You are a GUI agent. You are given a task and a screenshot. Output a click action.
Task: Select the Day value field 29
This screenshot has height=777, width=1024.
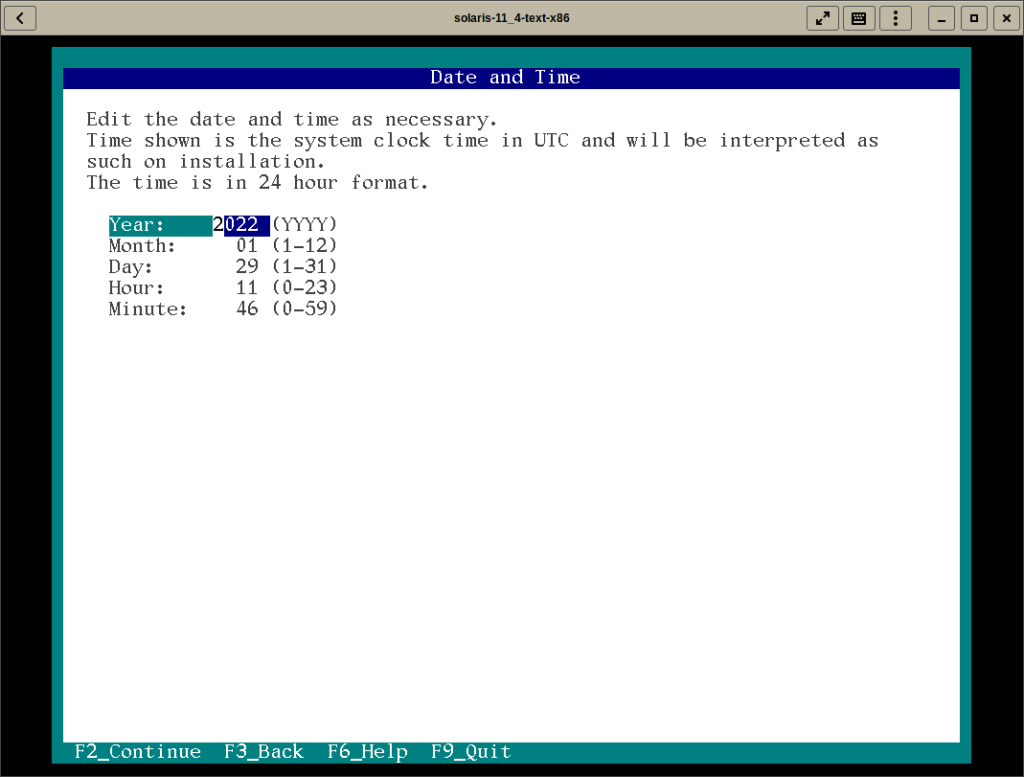(x=247, y=267)
